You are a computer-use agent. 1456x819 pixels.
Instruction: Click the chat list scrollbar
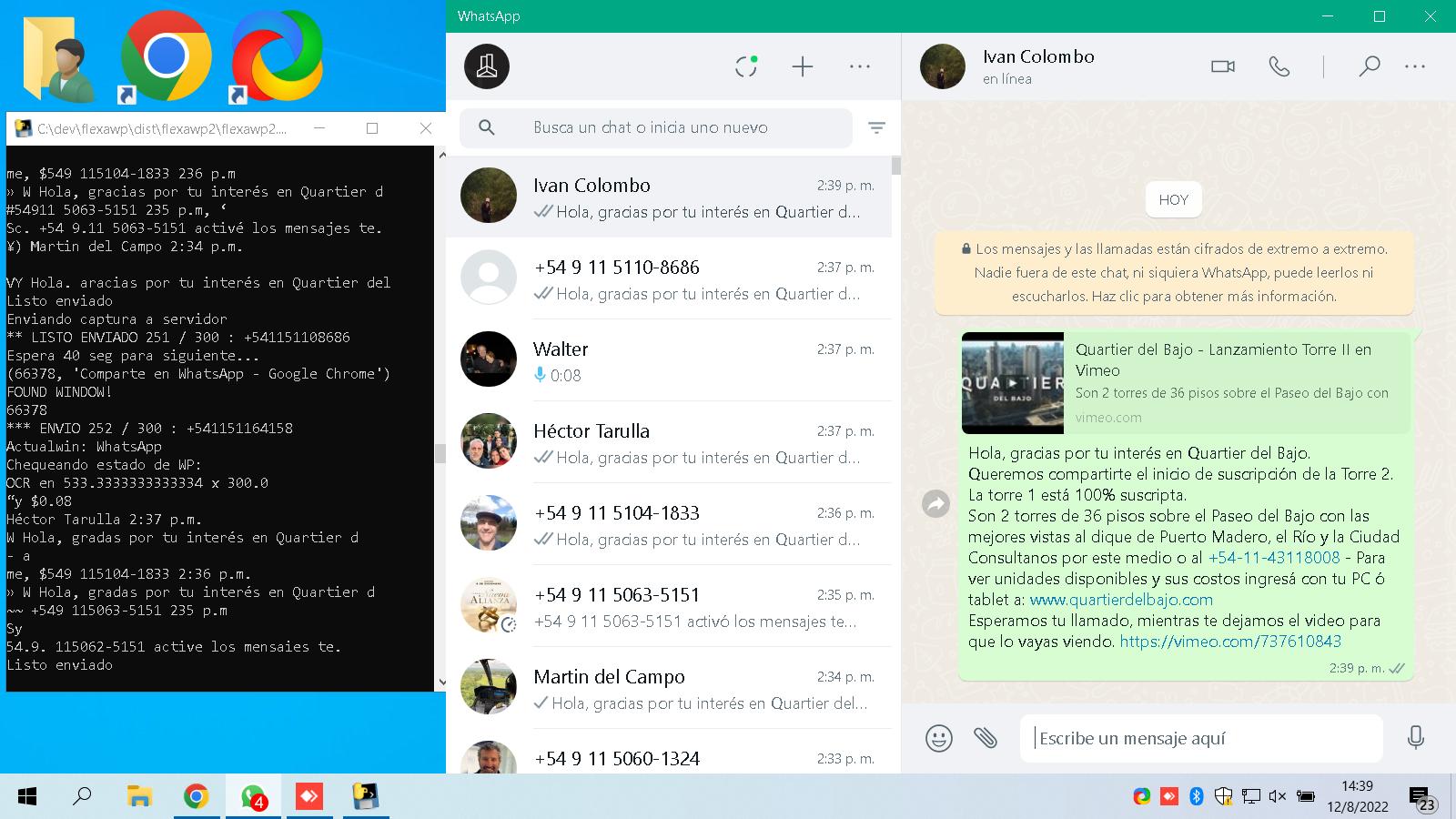click(x=896, y=165)
